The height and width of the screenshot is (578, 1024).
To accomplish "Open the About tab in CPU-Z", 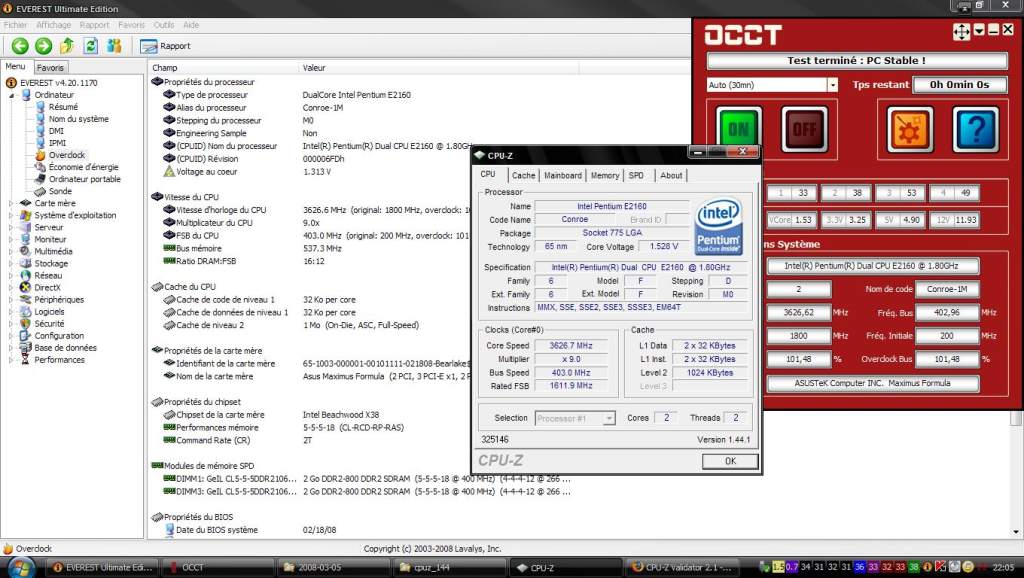I will (671, 176).
